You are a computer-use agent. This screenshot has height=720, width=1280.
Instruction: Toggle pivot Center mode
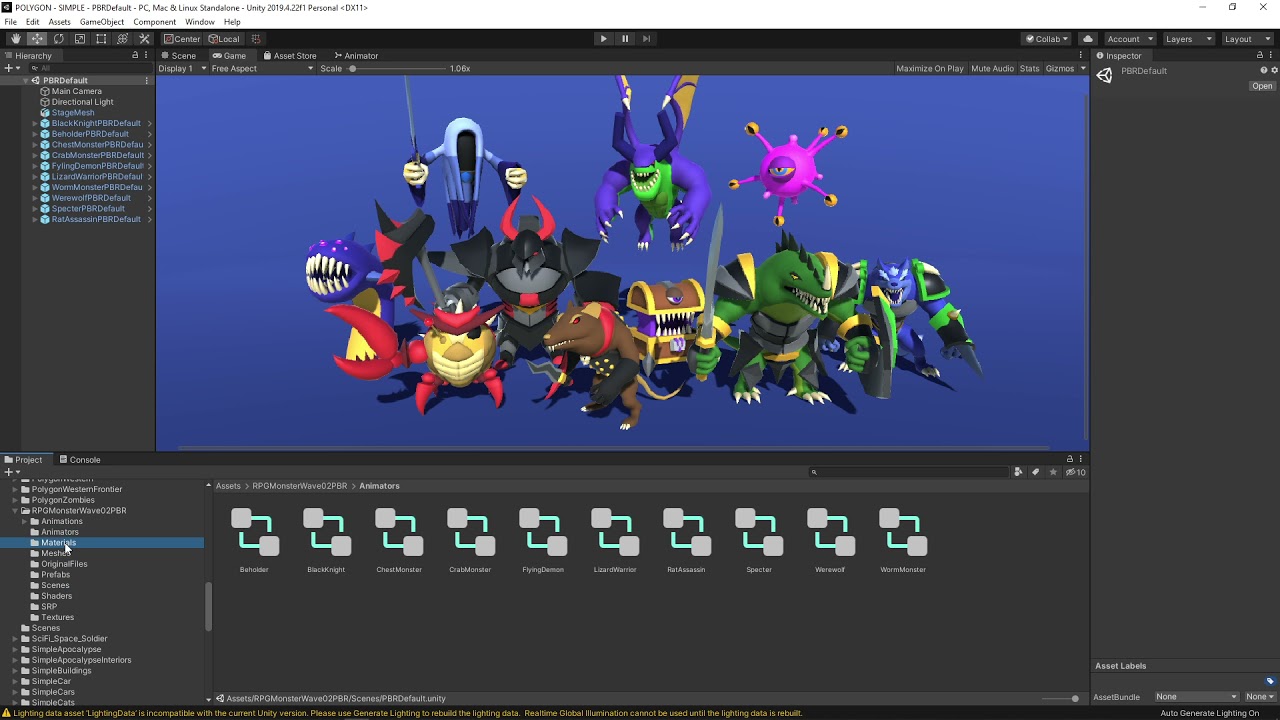point(182,39)
